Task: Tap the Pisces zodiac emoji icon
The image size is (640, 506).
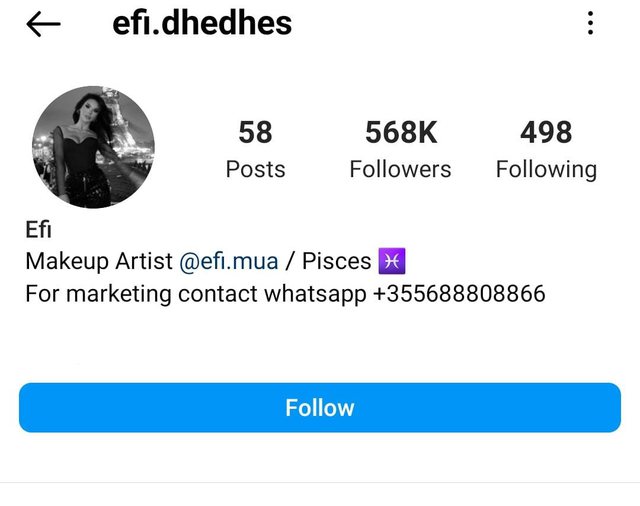Action: pyautogui.click(x=391, y=262)
